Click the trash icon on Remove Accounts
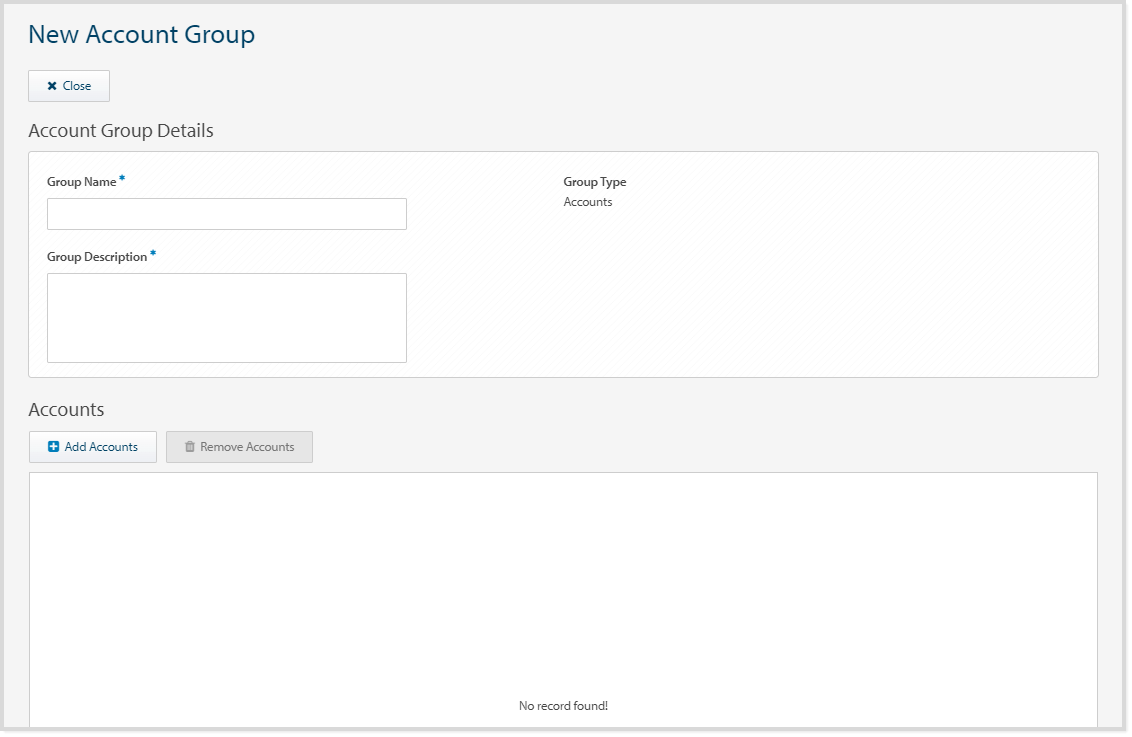The image size is (1132, 737). pyautogui.click(x=190, y=447)
